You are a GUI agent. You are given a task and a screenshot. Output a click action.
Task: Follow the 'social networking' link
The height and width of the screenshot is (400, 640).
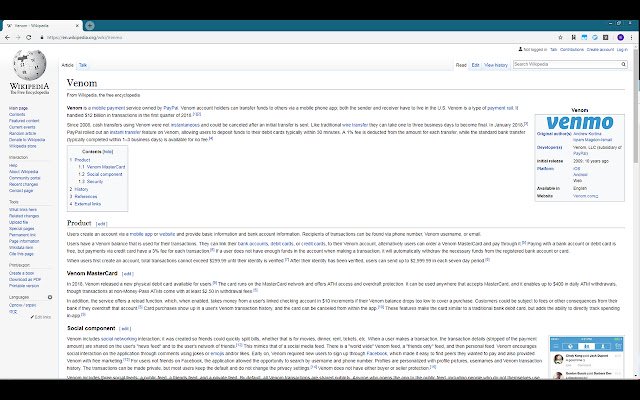coord(119,339)
